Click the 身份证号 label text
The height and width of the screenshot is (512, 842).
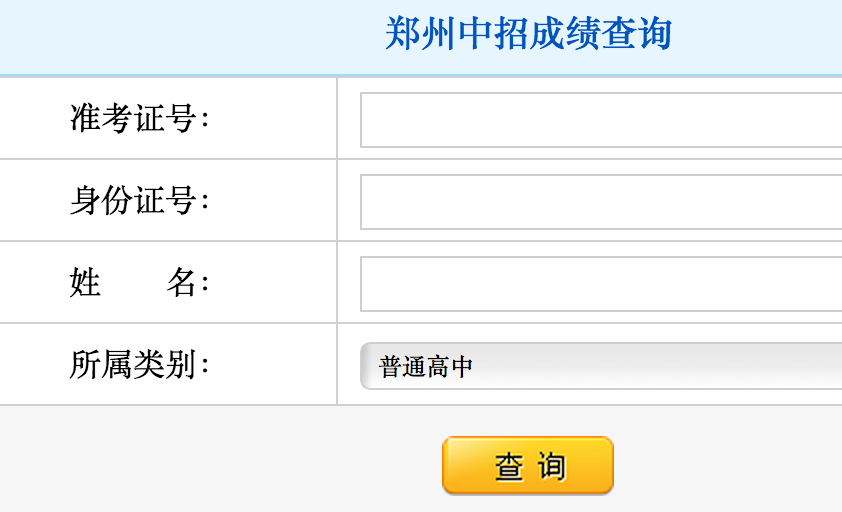pyautogui.click(x=139, y=201)
